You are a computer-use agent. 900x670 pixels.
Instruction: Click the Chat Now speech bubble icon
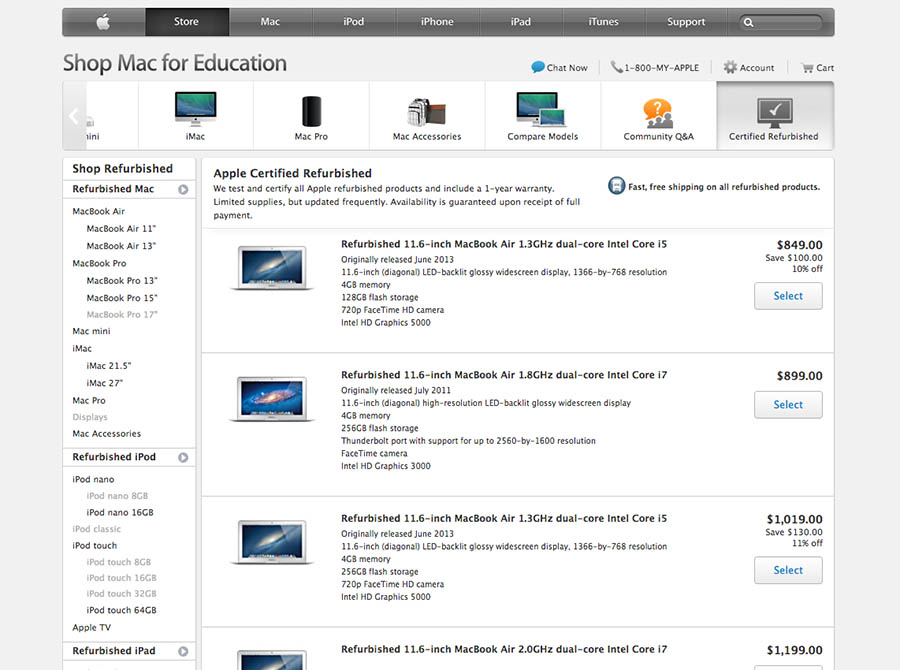(538, 67)
